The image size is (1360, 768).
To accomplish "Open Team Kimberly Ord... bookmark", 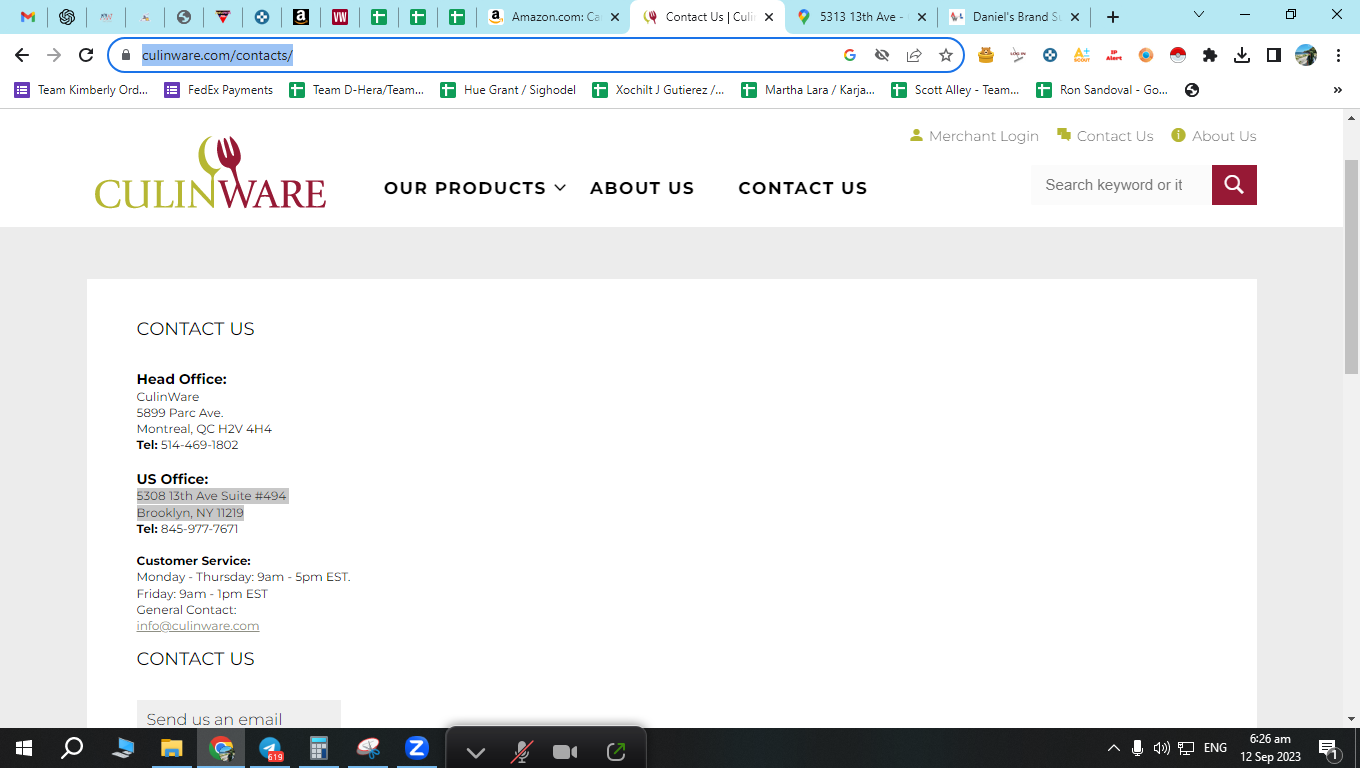I will 81,90.
